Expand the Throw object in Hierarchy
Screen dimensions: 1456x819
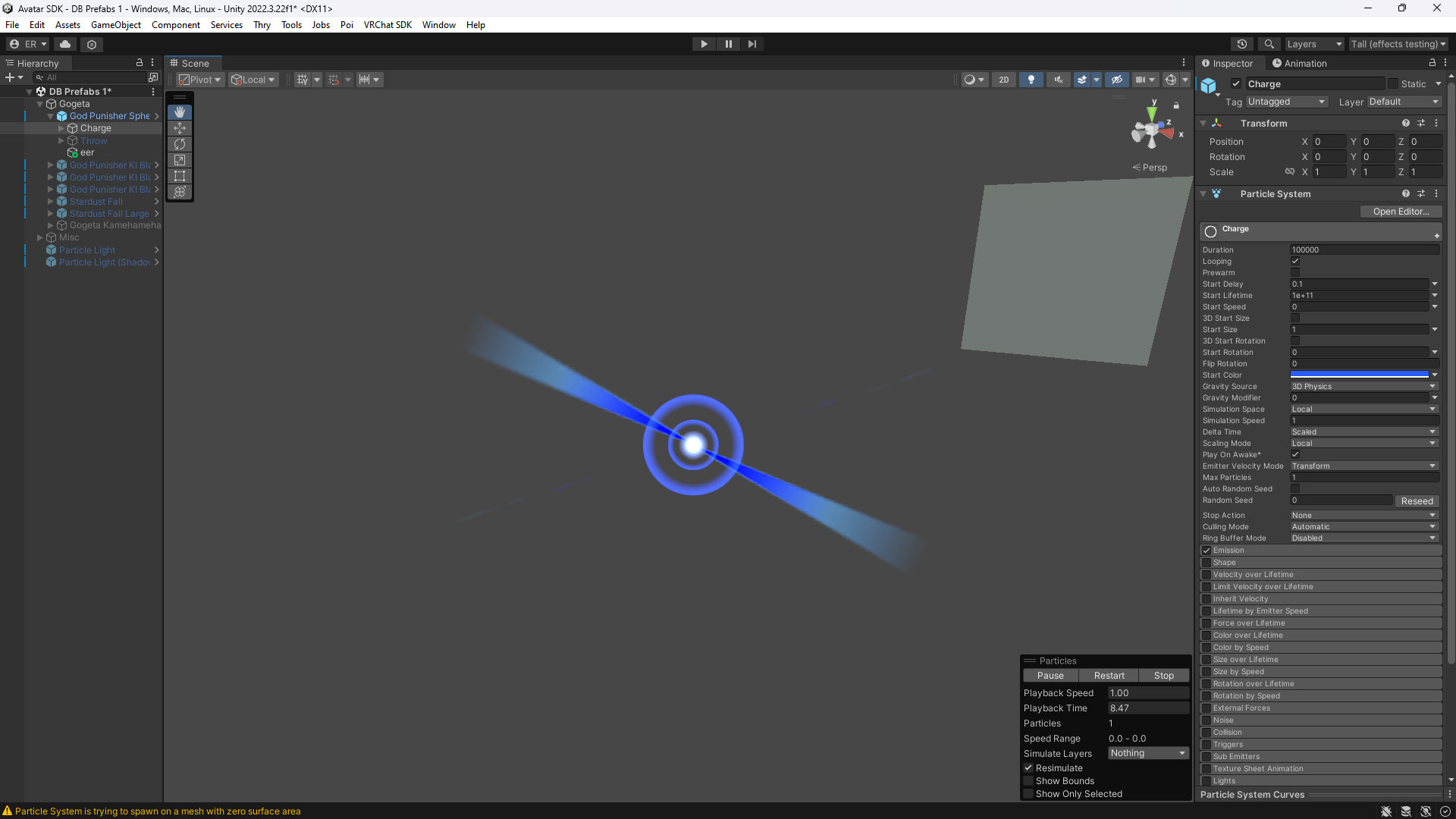click(61, 140)
